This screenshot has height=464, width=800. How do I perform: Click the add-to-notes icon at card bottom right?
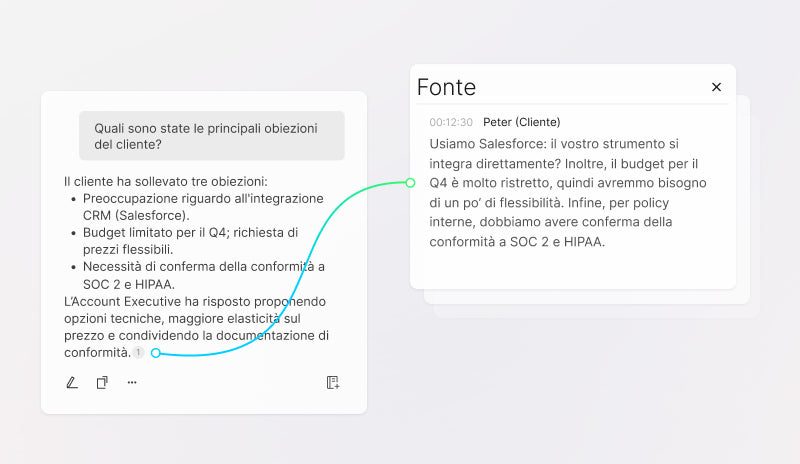pos(333,382)
